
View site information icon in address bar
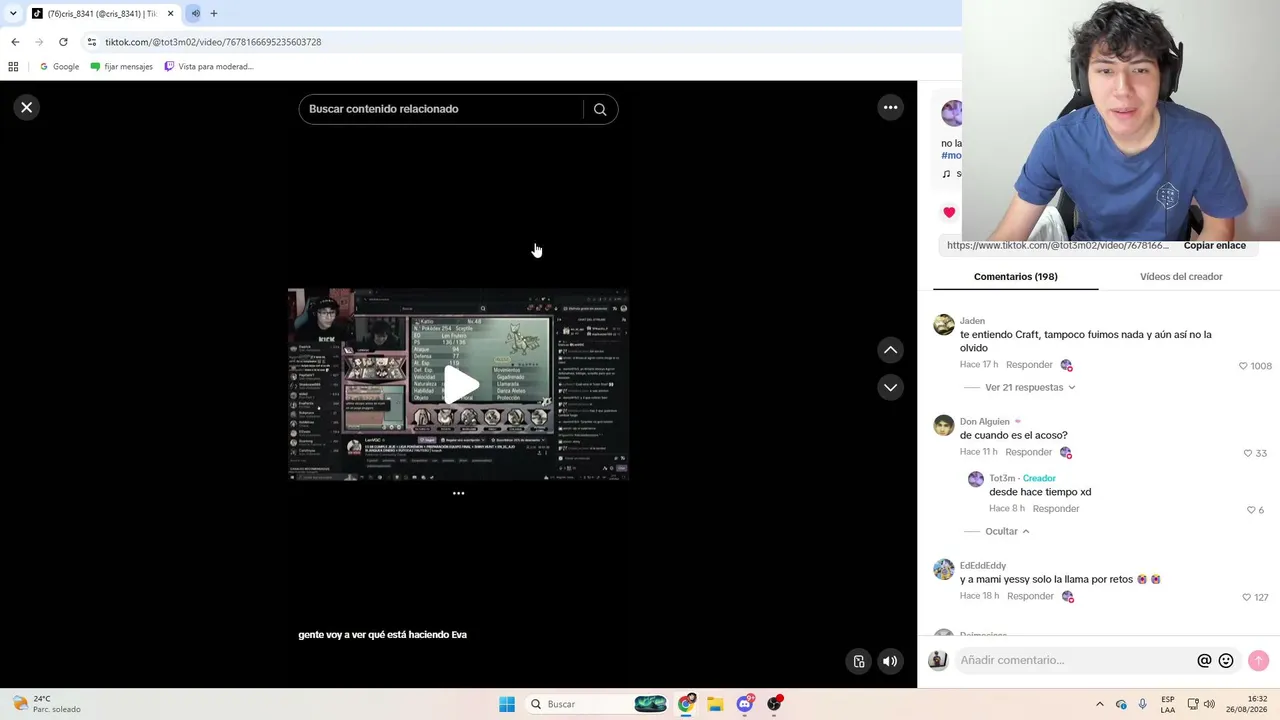92,42
